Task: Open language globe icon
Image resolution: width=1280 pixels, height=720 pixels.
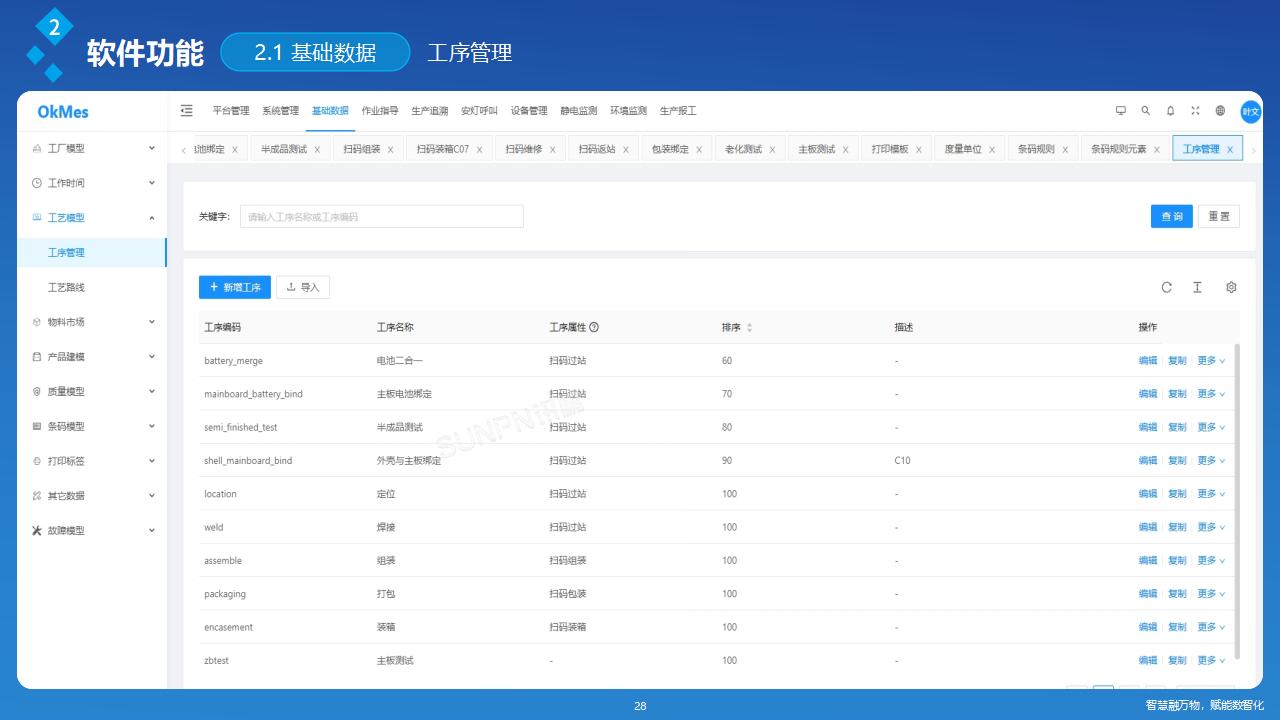Action: [x=1220, y=111]
